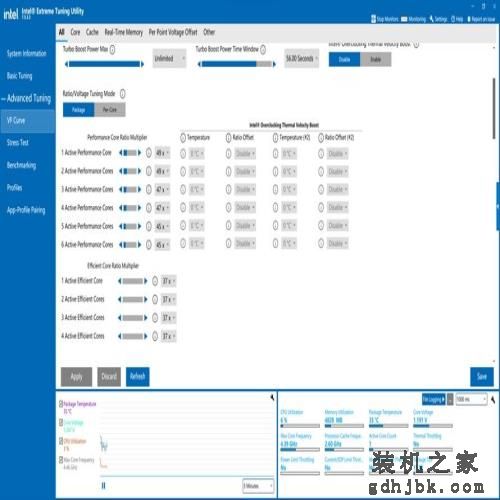The width and height of the screenshot is (500, 500).
Task: Switch to the Core tab
Action: pyautogui.click(x=75, y=32)
